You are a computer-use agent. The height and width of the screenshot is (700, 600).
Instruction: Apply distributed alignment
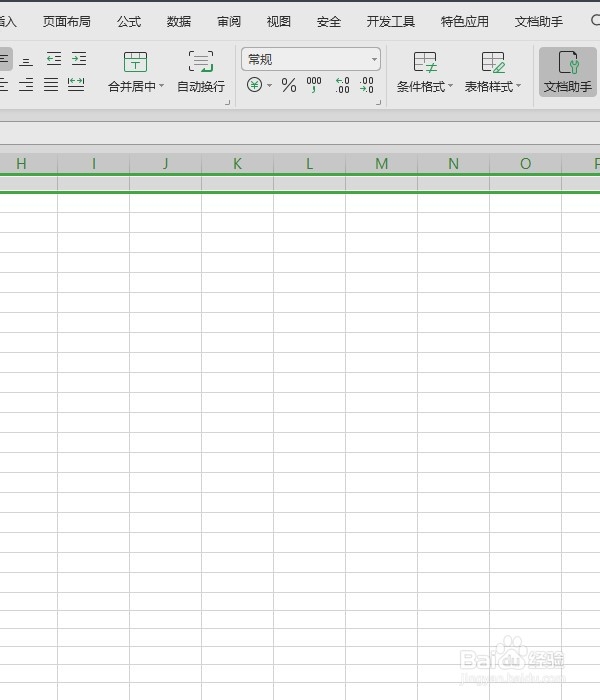click(x=76, y=84)
